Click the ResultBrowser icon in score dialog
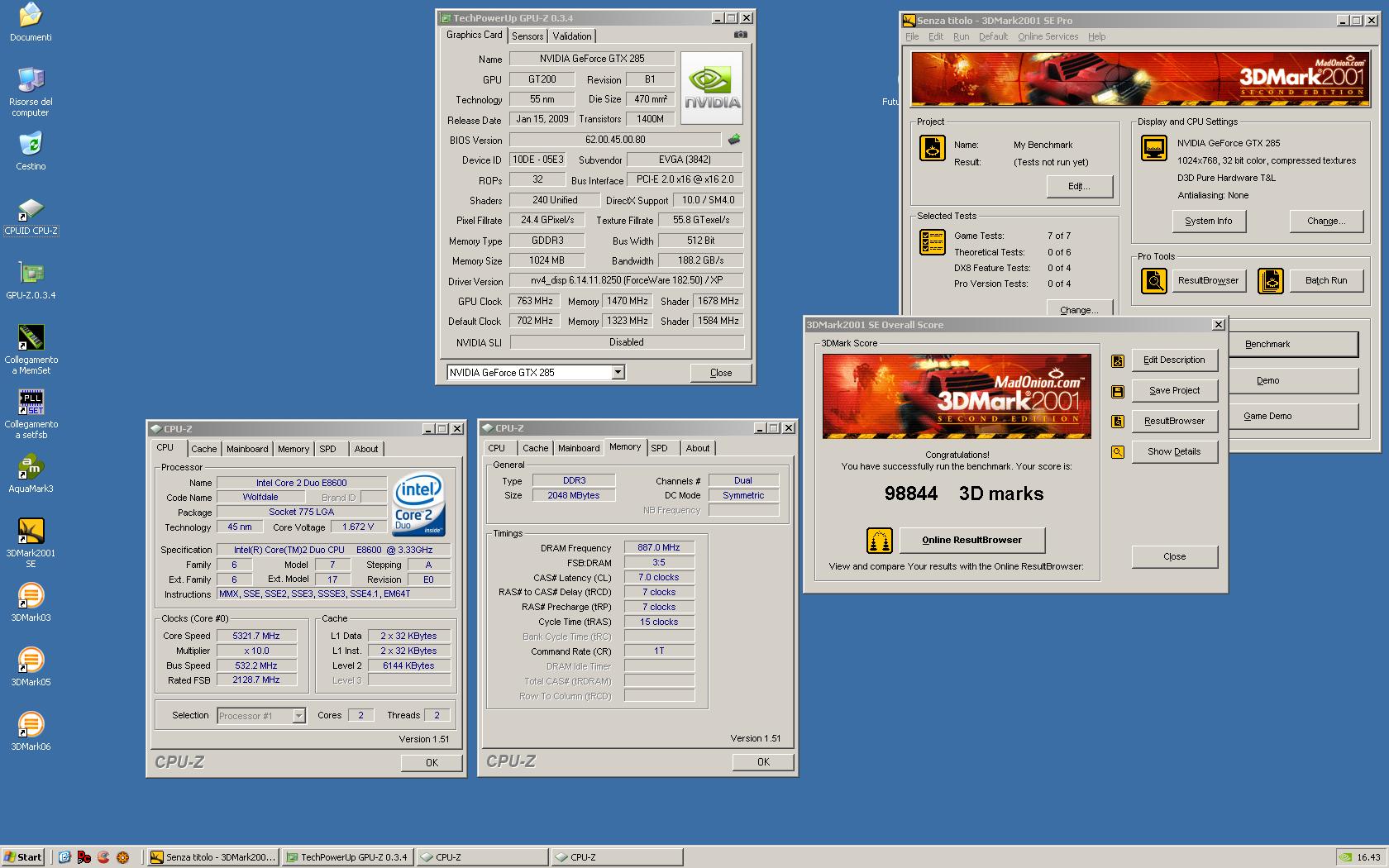Viewport: 1389px width, 868px height. click(1118, 422)
